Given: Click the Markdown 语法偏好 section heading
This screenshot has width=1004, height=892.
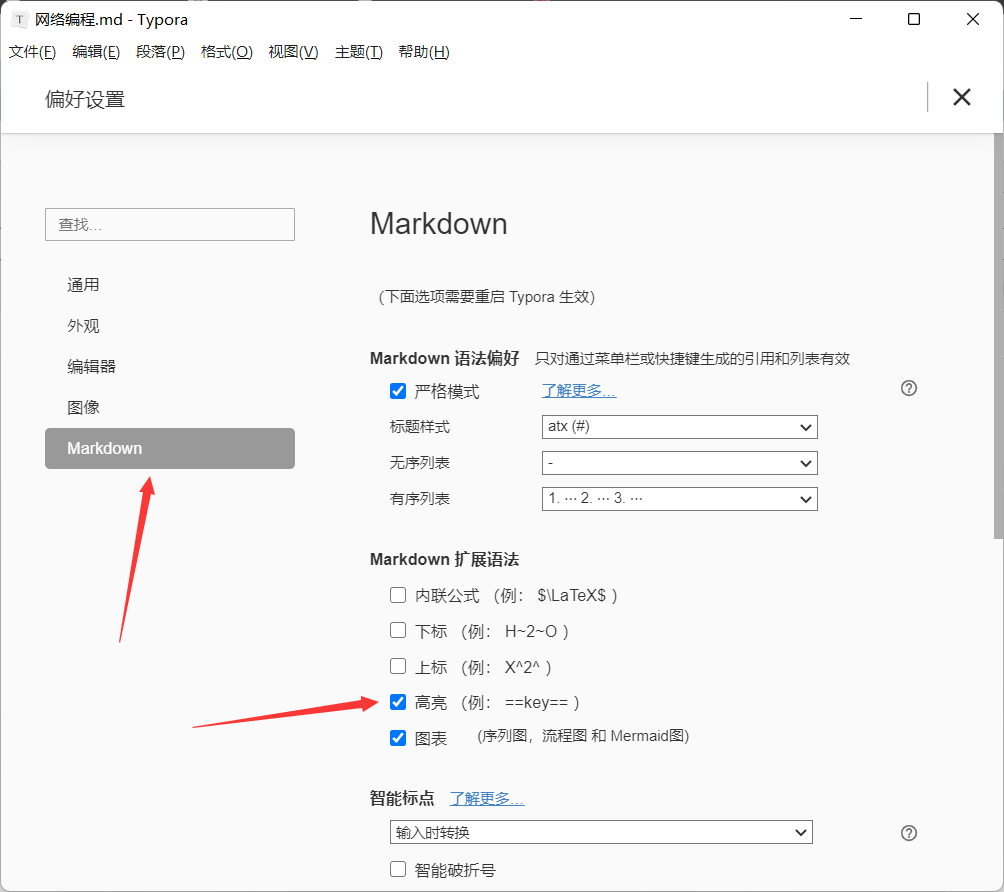Looking at the screenshot, I should pyautogui.click(x=444, y=358).
